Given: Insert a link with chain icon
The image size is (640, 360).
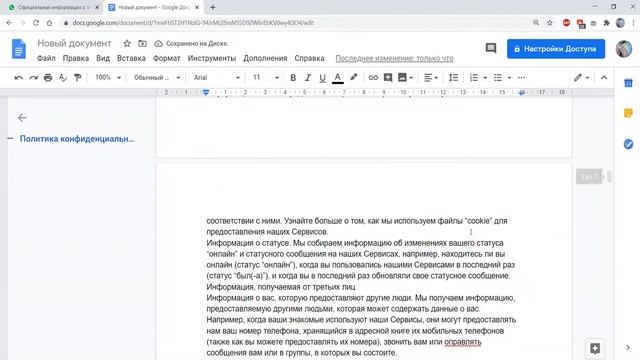Looking at the screenshot, I should point(373,78).
